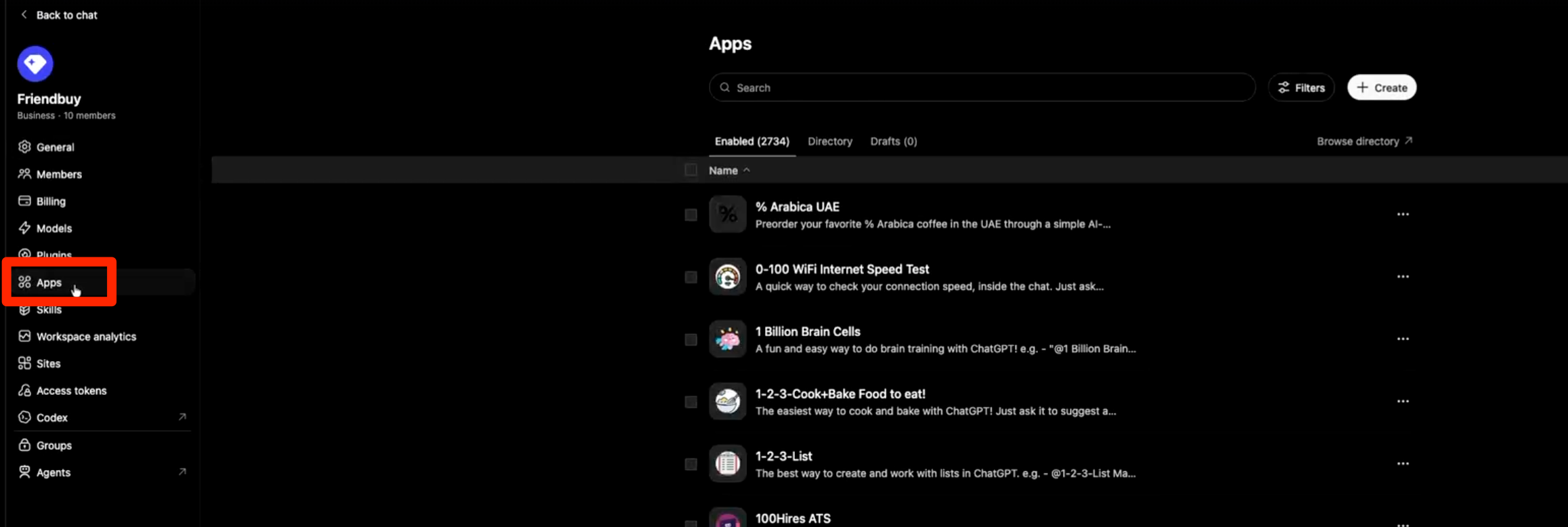Click the 'A quick way to check your connection speed' description
This screenshot has height=527, width=1568.
click(930, 287)
